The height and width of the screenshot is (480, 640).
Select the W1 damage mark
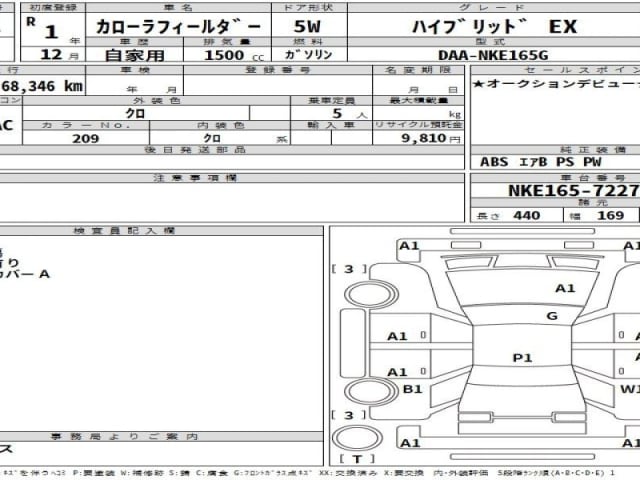pos(630,389)
